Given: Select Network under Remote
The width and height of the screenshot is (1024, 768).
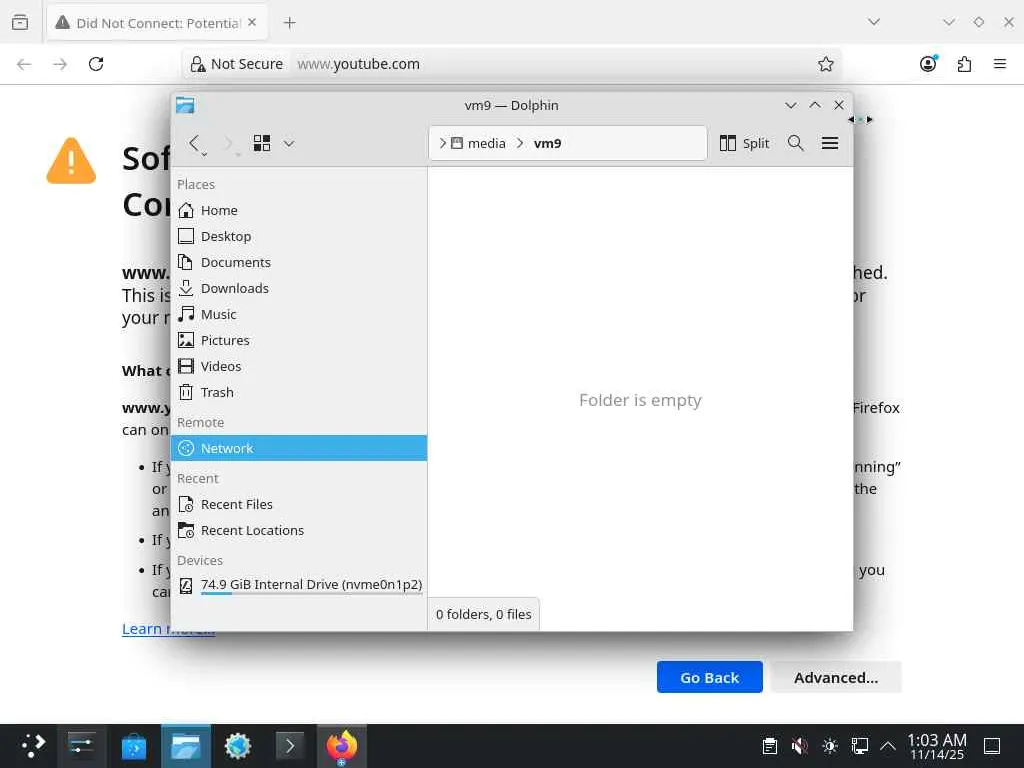Looking at the screenshot, I should 299,448.
